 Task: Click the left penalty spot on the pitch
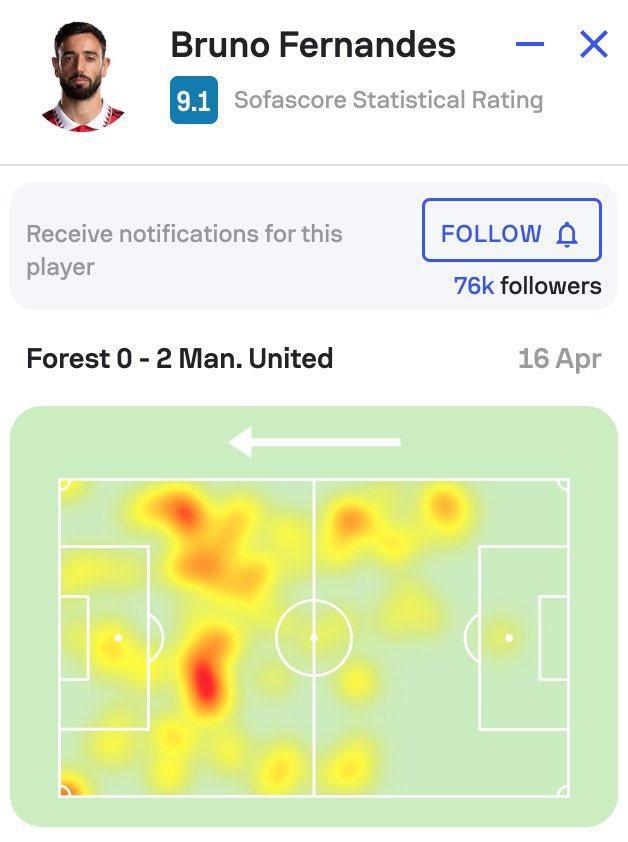[118, 637]
